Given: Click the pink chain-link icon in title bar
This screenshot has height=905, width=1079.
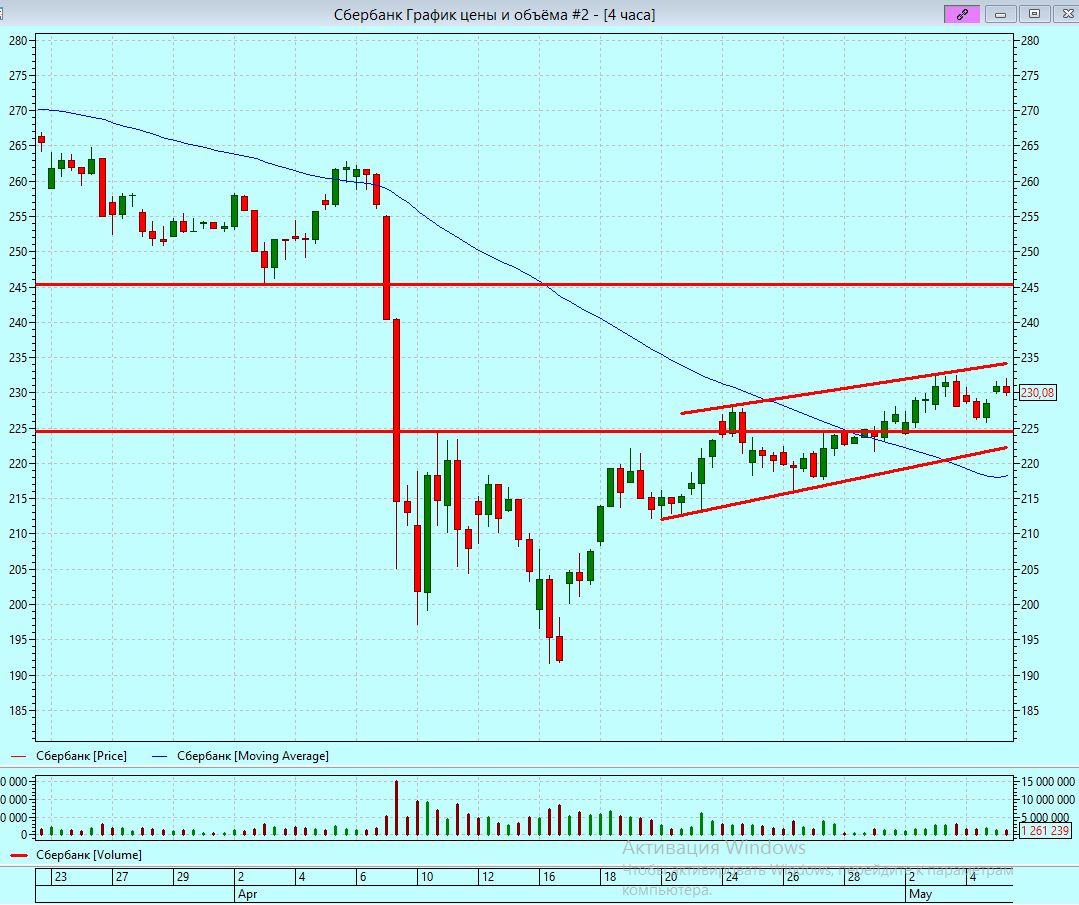Looking at the screenshot, I should coord(962,14).
